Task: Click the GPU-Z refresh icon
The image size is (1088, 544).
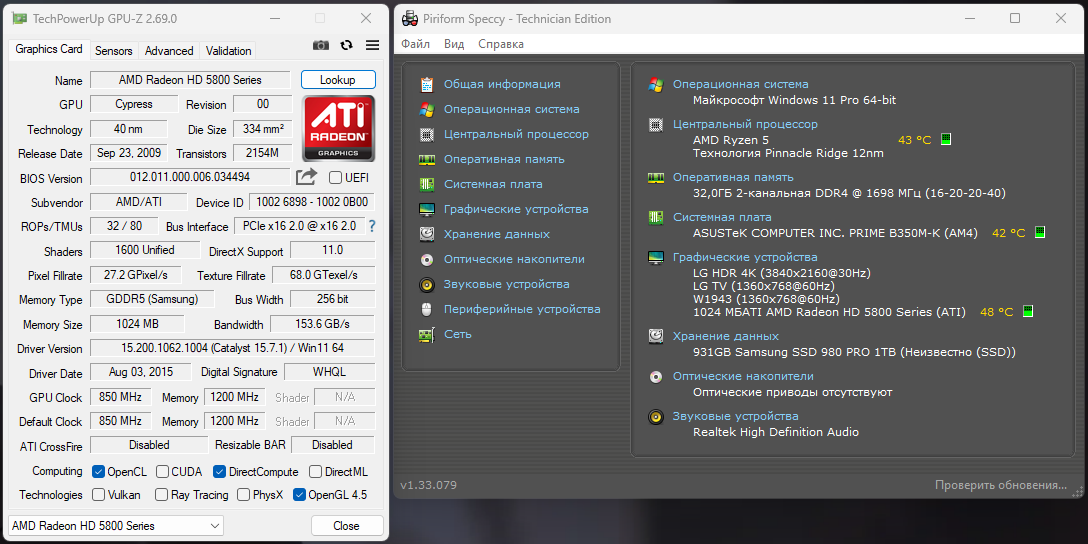Action: [x=347, y=45]
